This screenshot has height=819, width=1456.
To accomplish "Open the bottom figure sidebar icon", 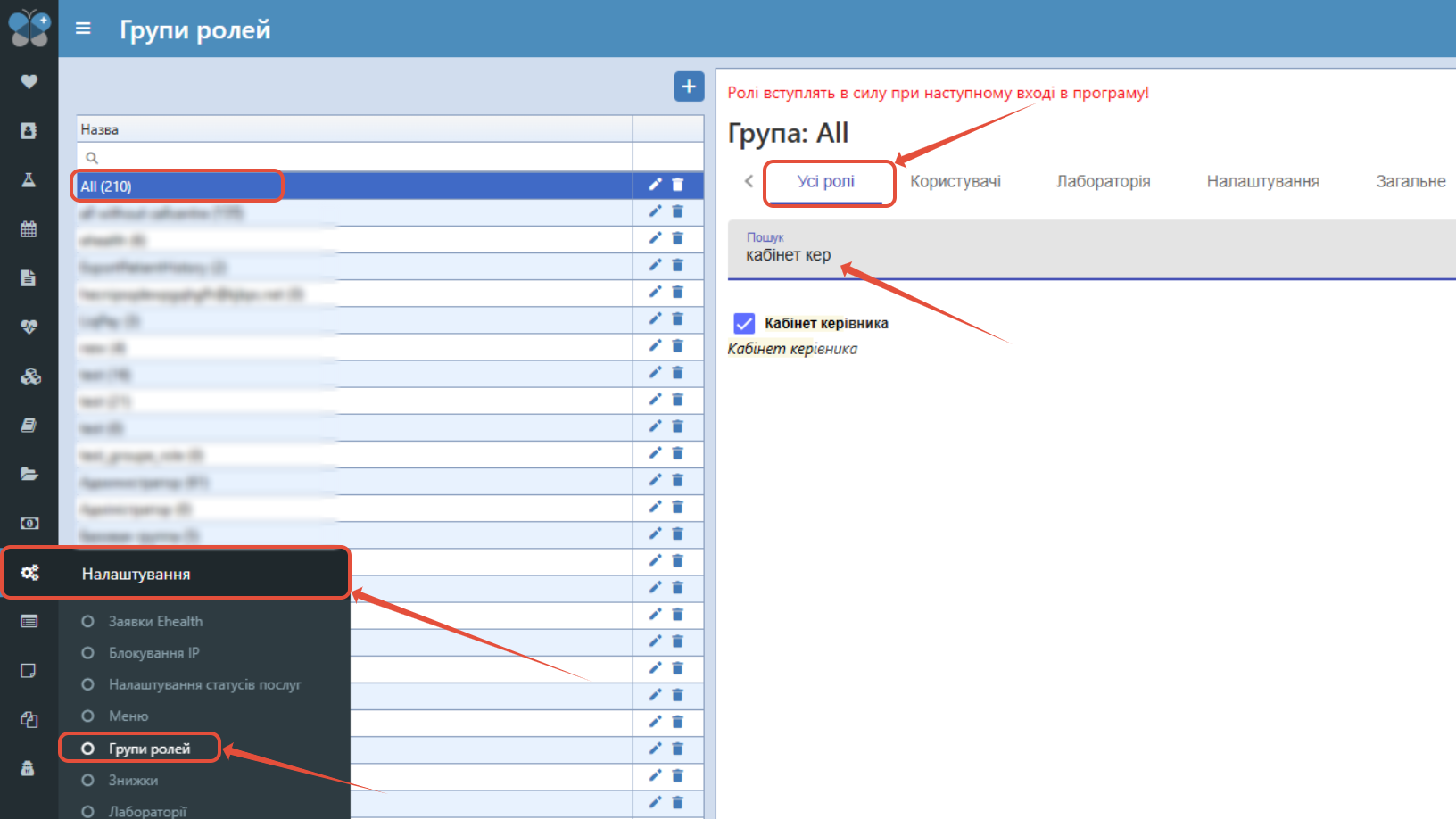I will (29, 768).
